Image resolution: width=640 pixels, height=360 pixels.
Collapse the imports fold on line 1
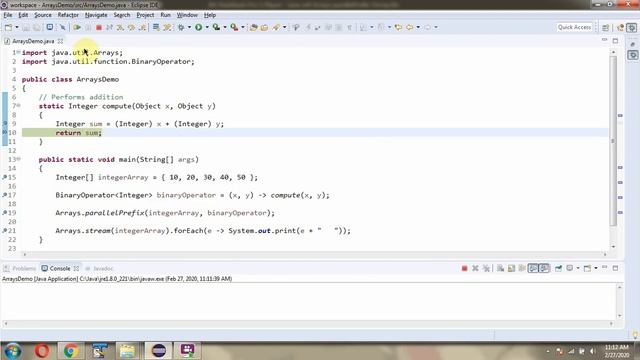click(x=18, y=52)
